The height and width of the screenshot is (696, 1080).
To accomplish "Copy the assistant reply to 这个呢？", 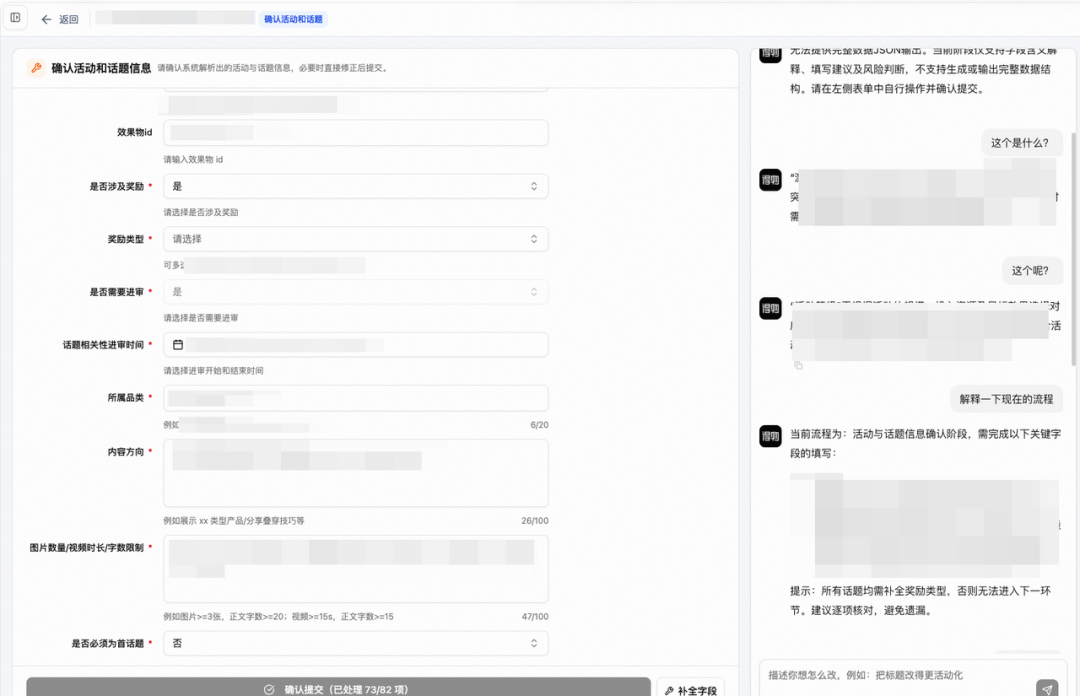I will click(x=798, y=365).
